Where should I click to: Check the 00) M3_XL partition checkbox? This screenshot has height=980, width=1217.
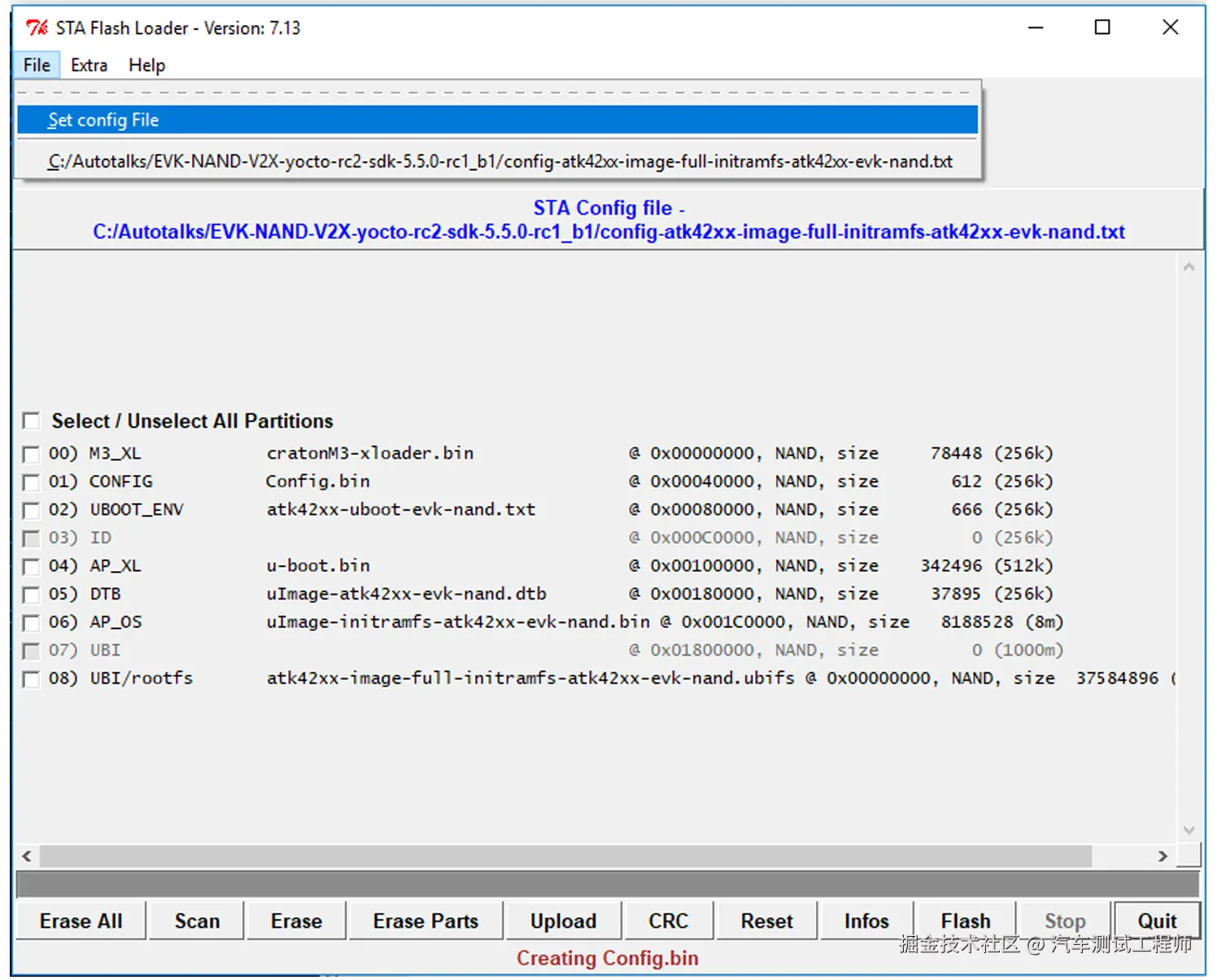(x=31, y=454)
